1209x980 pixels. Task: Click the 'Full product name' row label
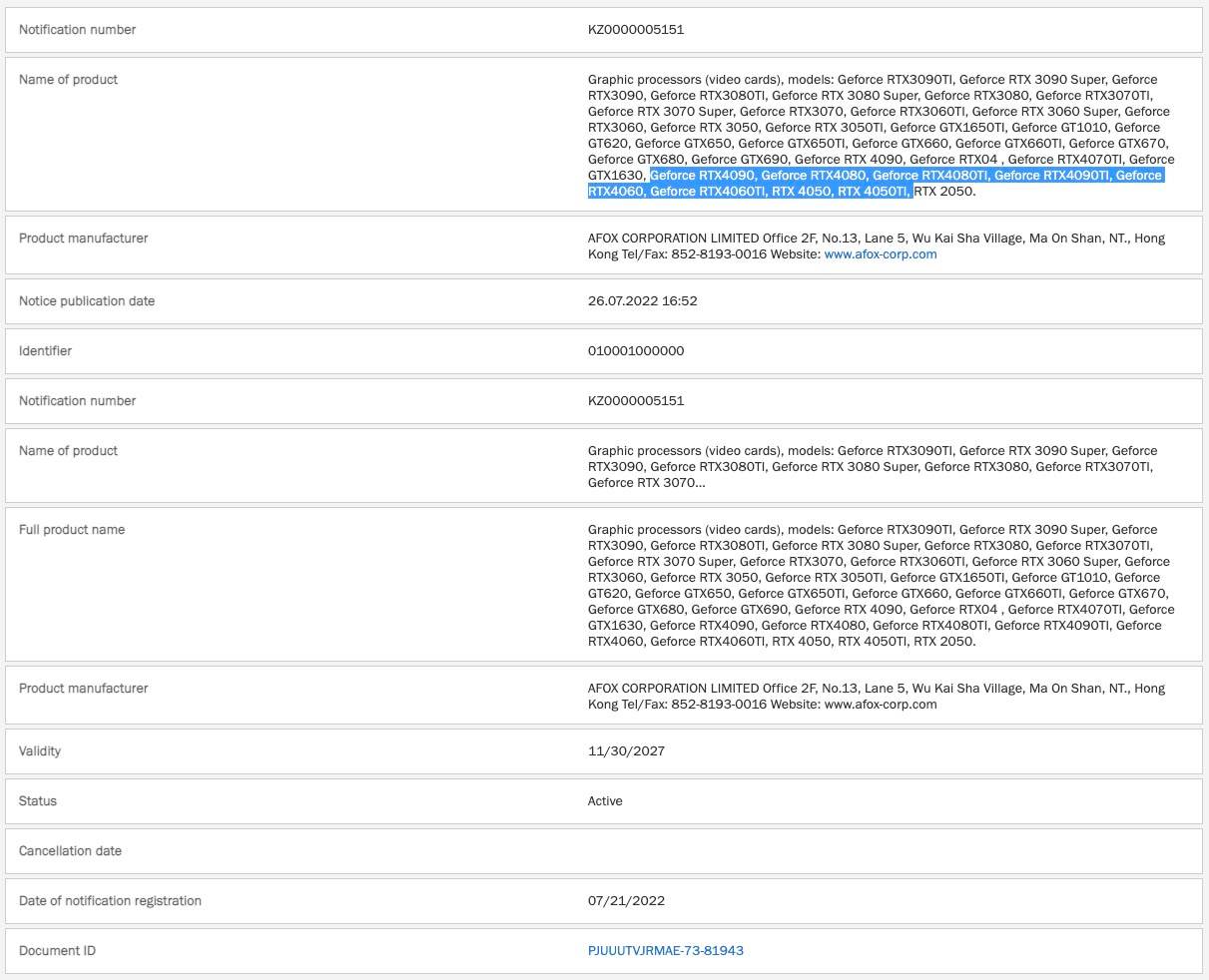click(x=72, y=530)
